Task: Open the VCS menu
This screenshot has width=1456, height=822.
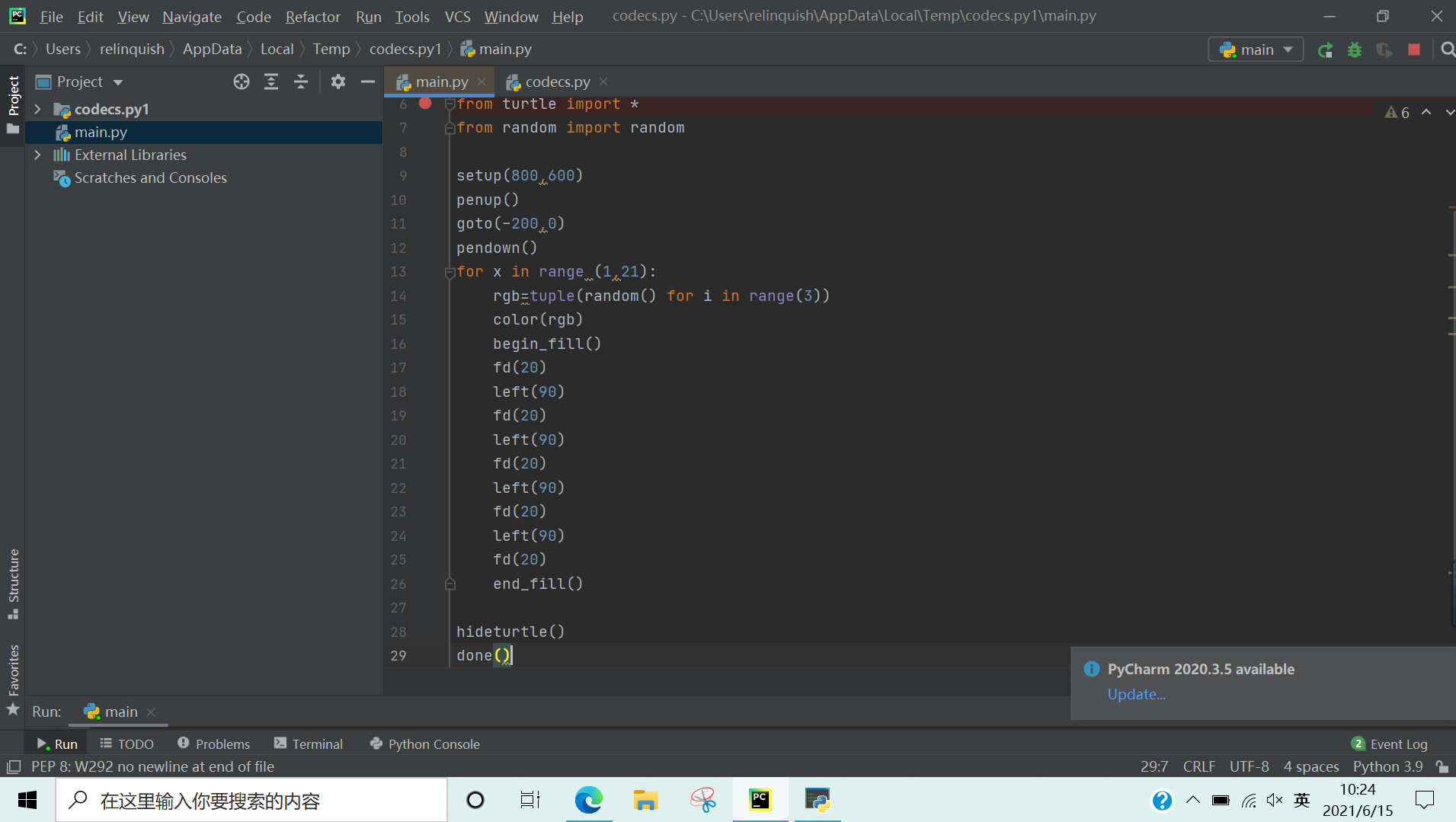Action: point(457,17)
